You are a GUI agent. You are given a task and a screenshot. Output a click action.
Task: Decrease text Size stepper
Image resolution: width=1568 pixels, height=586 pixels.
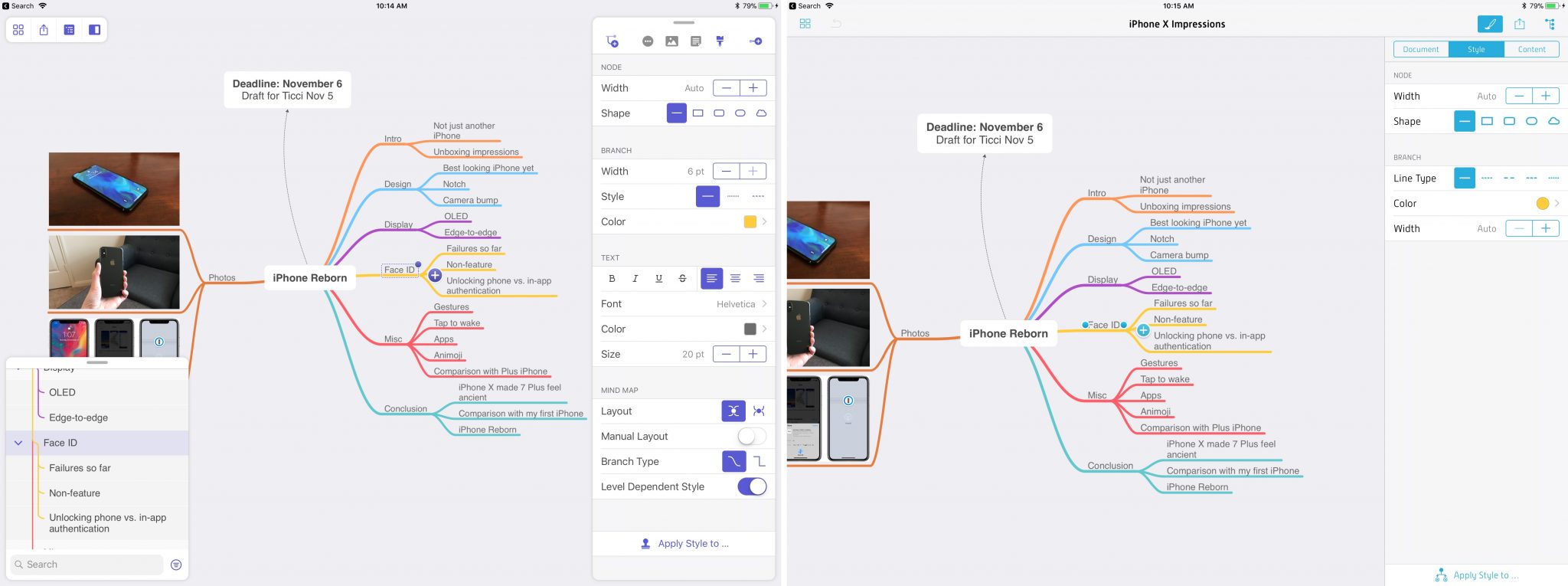coord(726,354)
